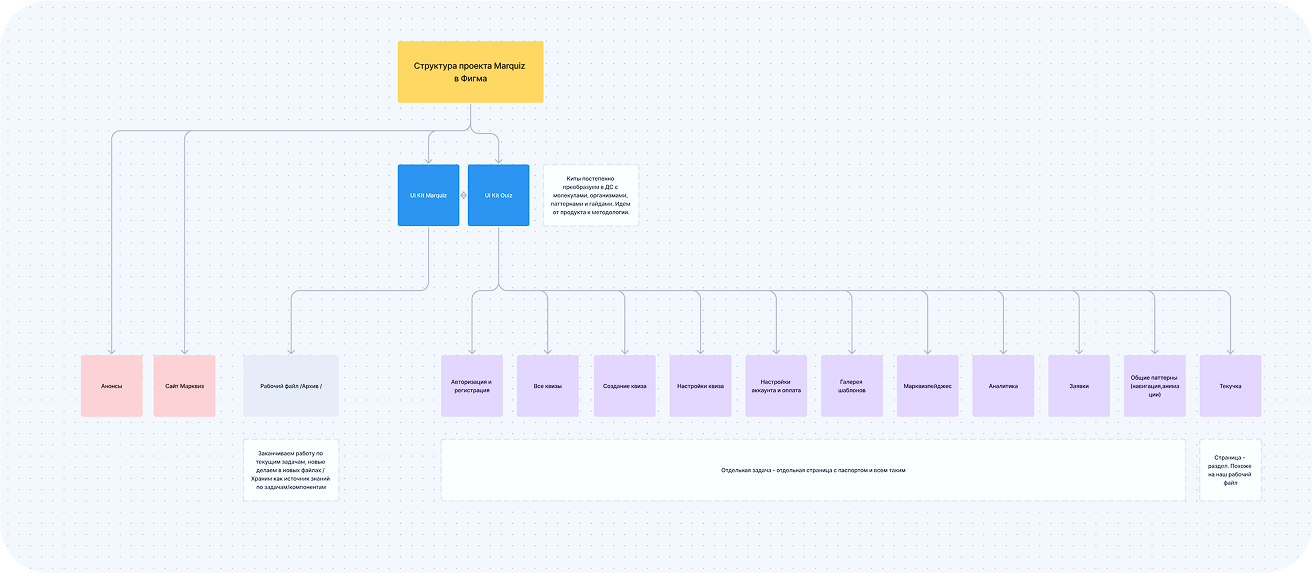
Task: Select the 'Авторизация и регистрация' block
Action: pyautogui.click(x=472, y=386)
